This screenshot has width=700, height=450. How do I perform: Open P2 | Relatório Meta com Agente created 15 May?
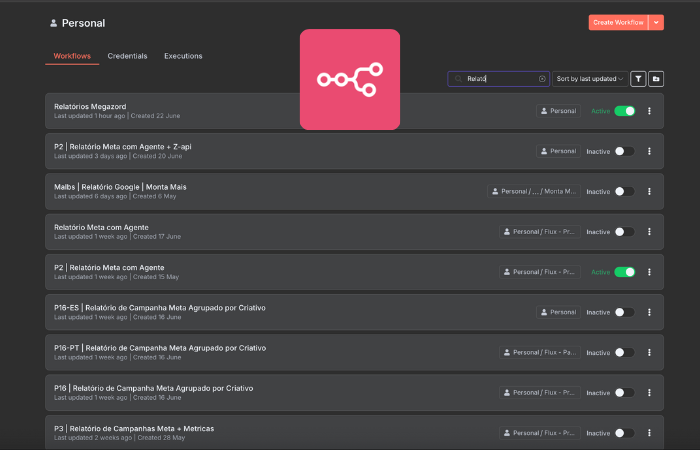[109, 268]
